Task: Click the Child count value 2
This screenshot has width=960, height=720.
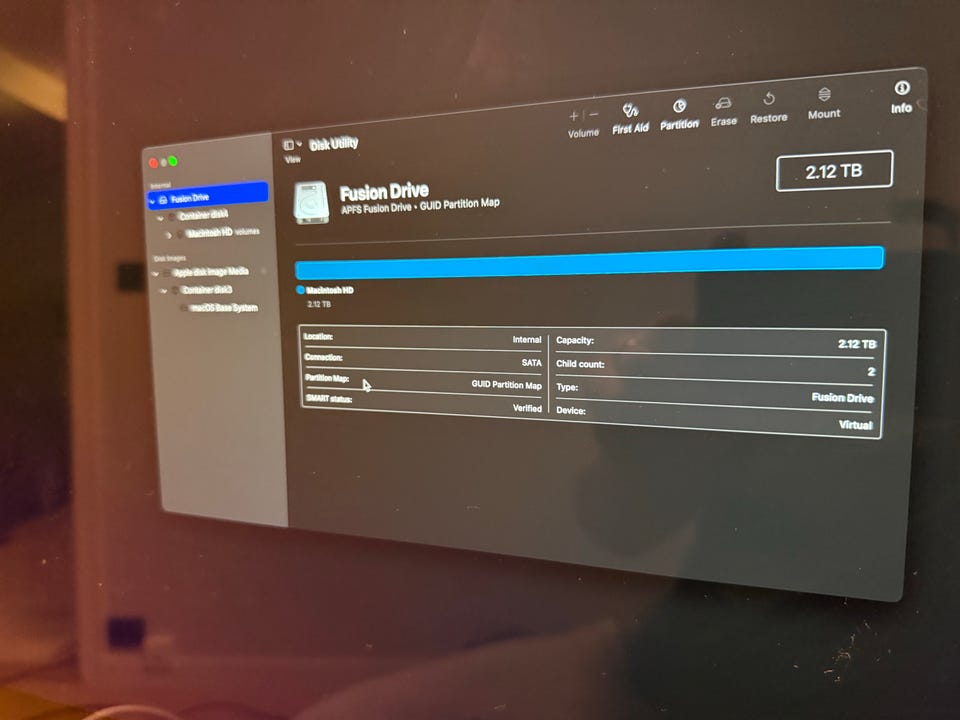Action: click(x=871, y=371)
